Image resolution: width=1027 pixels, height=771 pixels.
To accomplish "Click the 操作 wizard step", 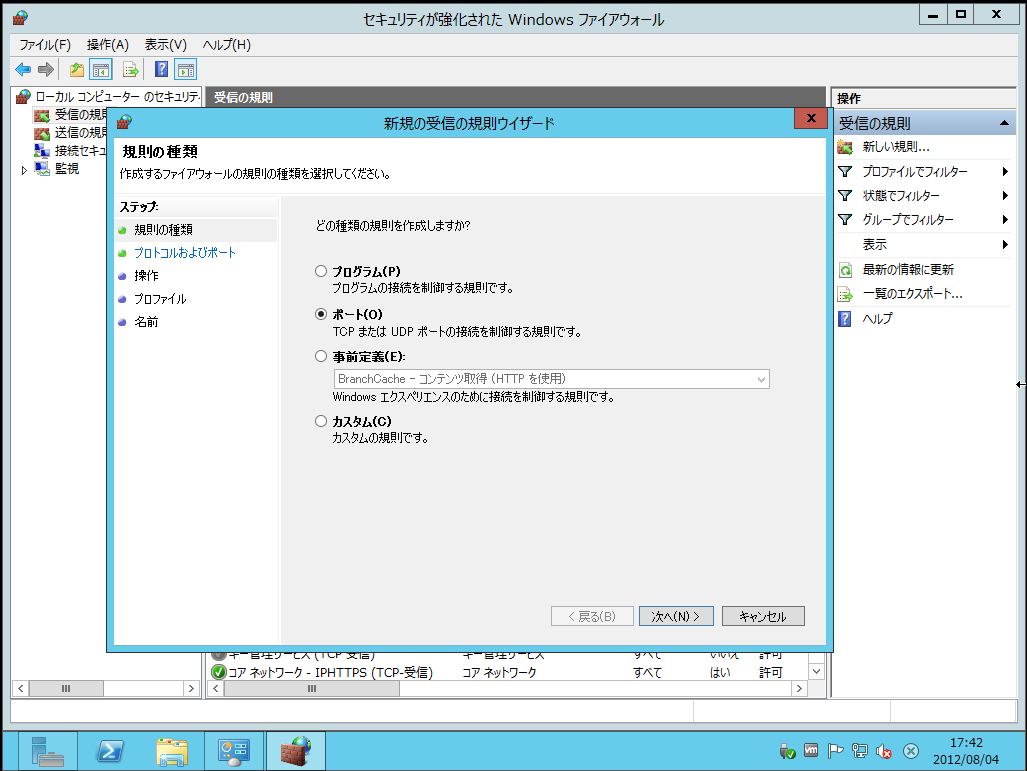I will click(146, 276).
